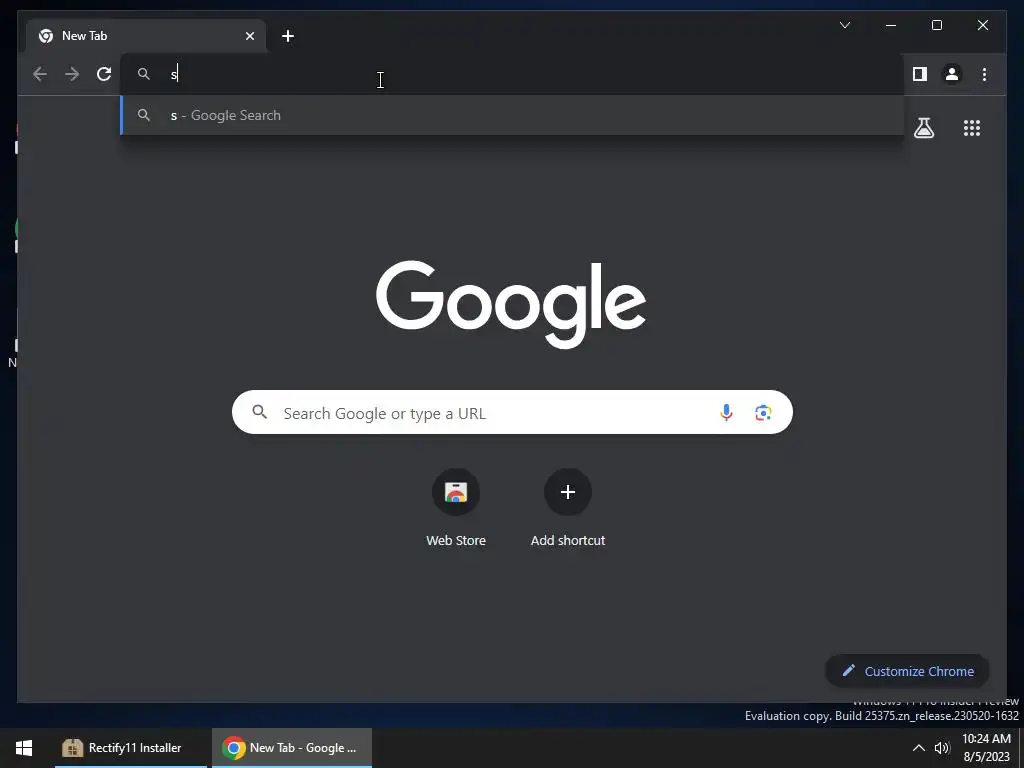Focus the Search Google or type a URL box
Image resolution: width=1024 pixels, height=768 pixels.
pos(512,412)
